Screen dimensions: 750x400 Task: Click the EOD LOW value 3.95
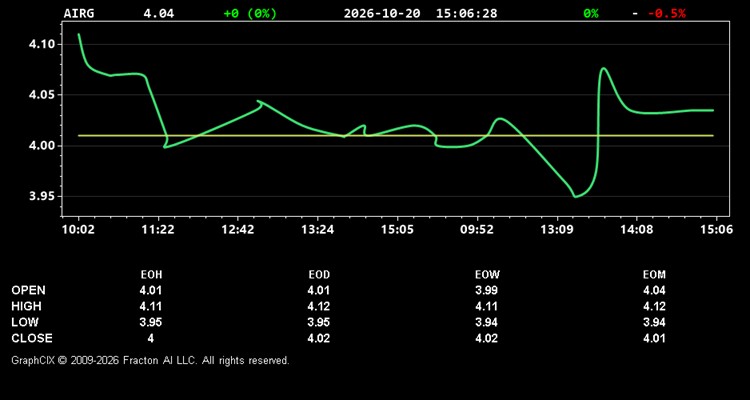click(x=319, y=322)
